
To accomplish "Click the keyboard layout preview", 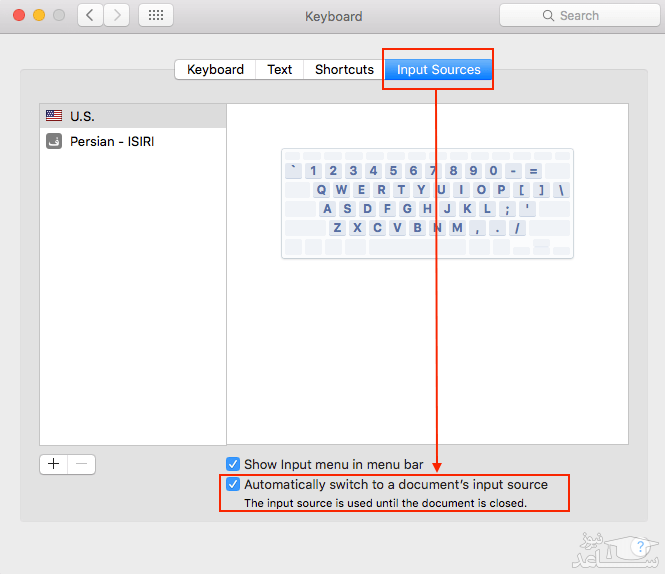I will click(427, 203).
